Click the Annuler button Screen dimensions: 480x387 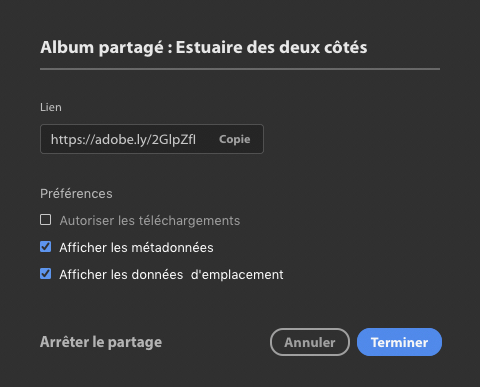pos(310,342)
